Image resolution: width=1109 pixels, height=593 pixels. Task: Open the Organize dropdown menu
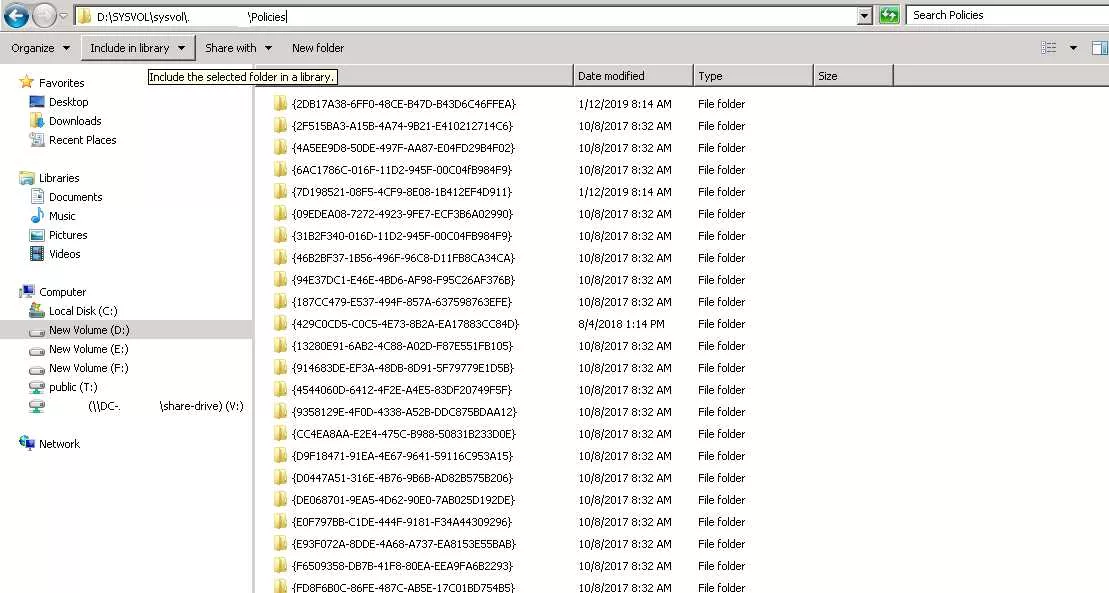click(x=41, y=48)
